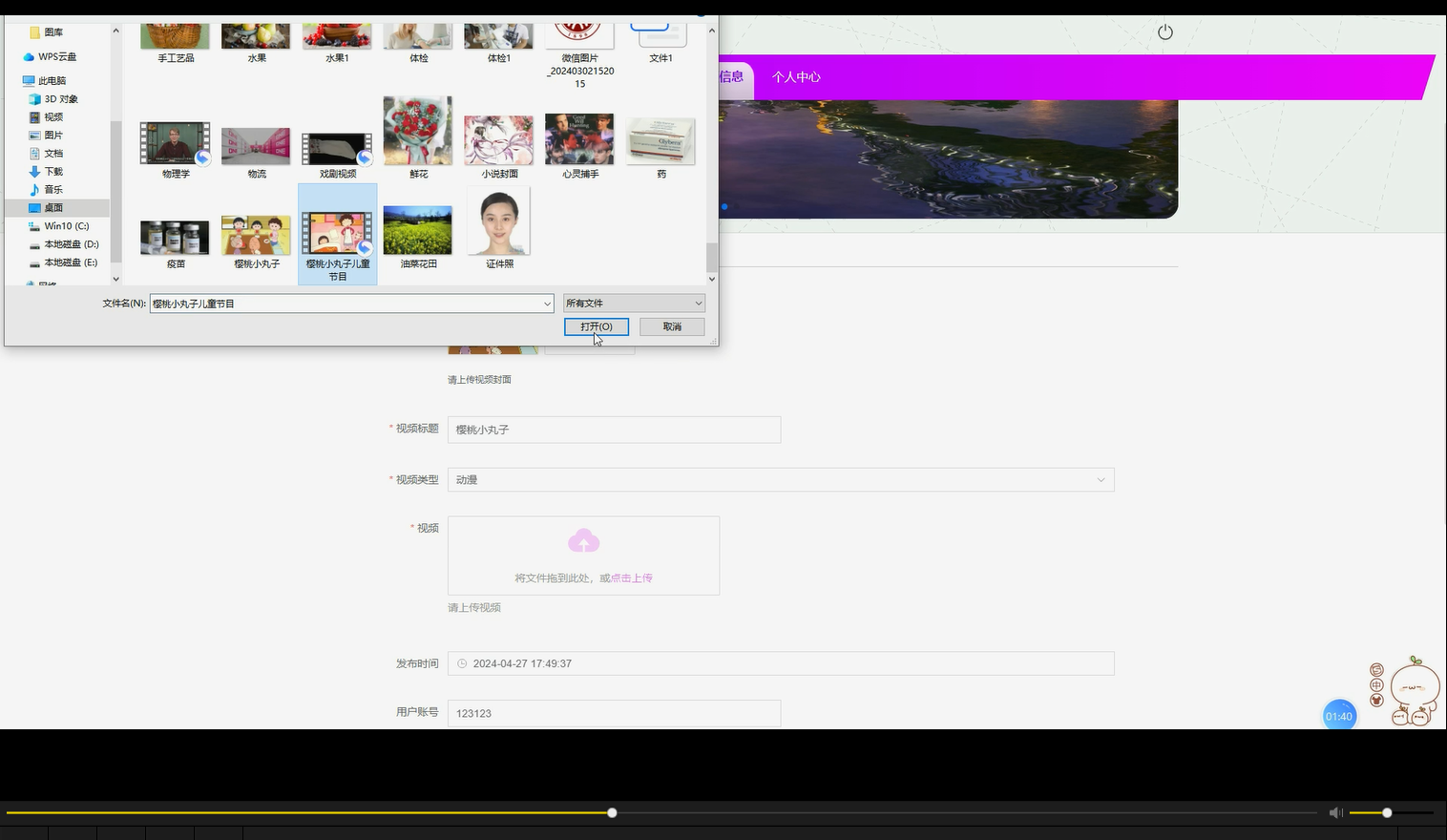Click the 点击上传 link
Screen dimensions: 1447x840
click(x=632, y=578)
